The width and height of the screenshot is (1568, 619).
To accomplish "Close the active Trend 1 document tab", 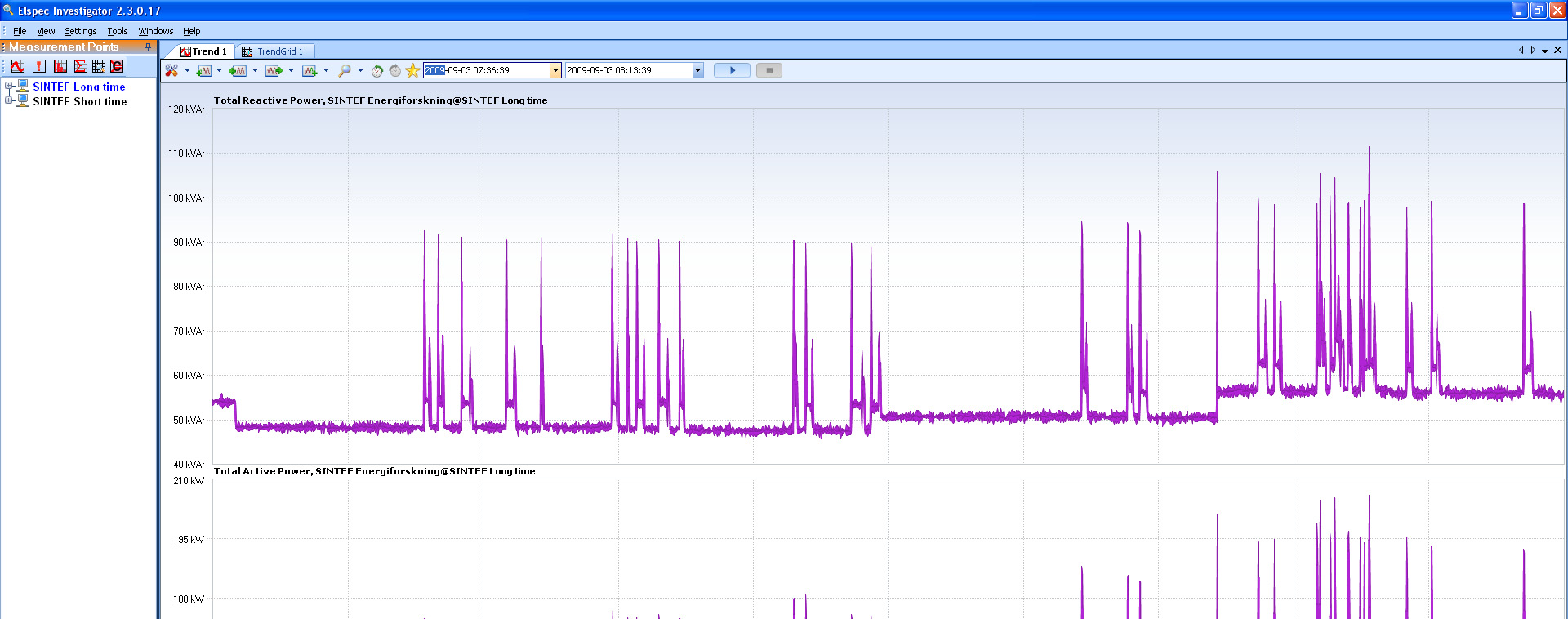I will pyautogui.click(x=1557, y=50).
